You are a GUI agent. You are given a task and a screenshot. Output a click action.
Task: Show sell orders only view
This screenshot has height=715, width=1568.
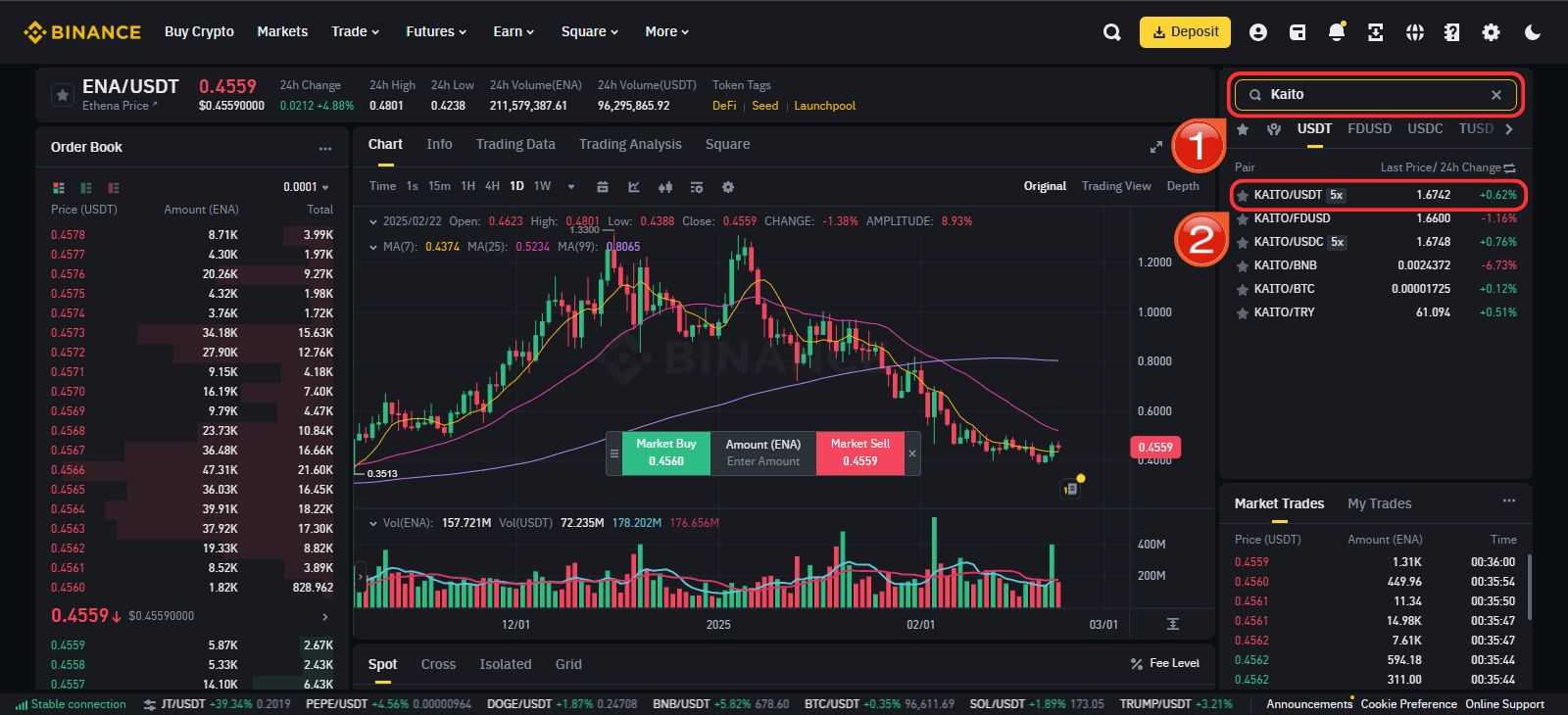point(114,187)
